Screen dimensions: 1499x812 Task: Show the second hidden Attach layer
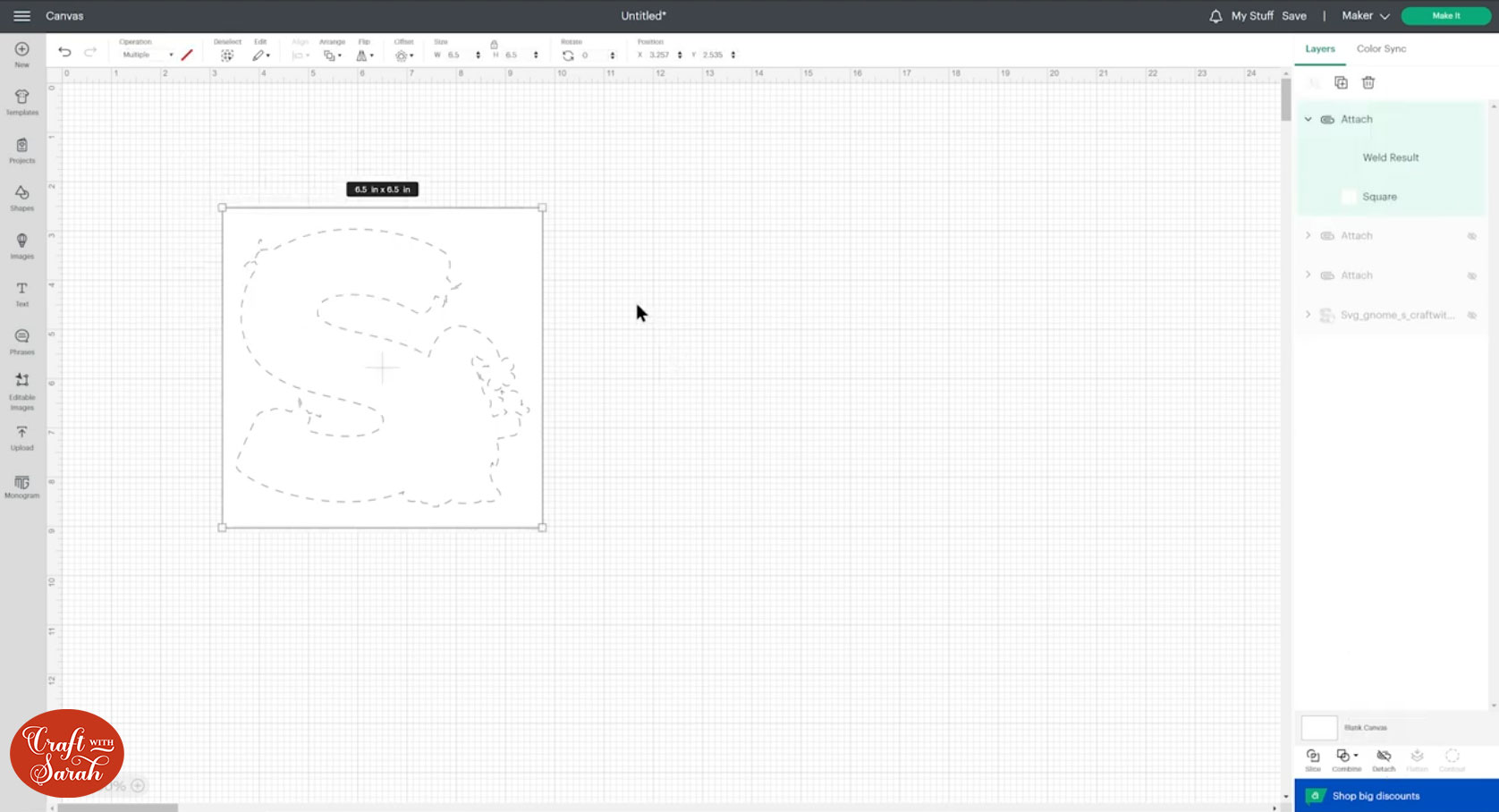(1471, 236)
